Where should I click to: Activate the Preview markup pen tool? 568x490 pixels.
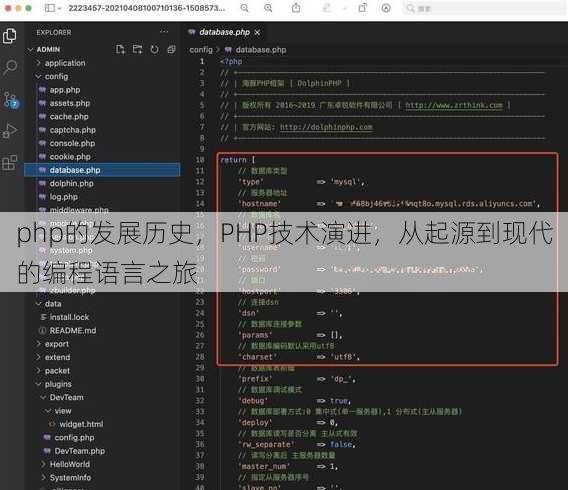[327, 8]
